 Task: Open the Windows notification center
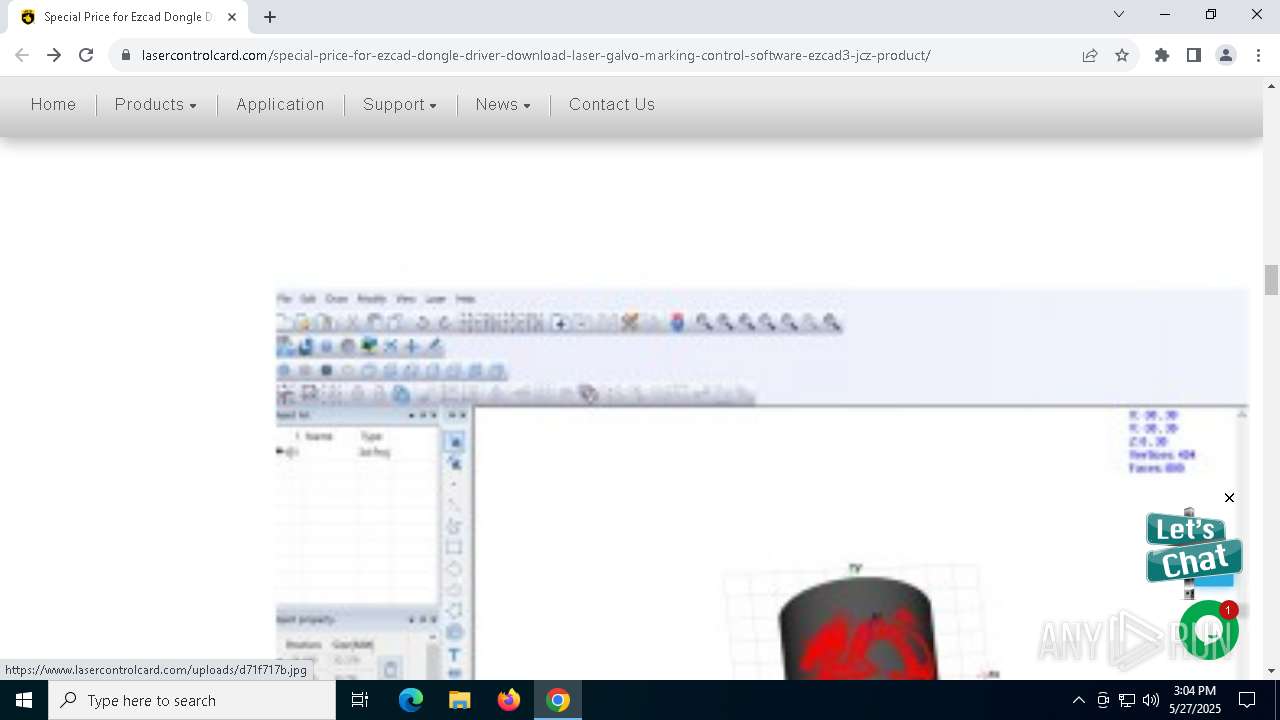coord(1247,700)
